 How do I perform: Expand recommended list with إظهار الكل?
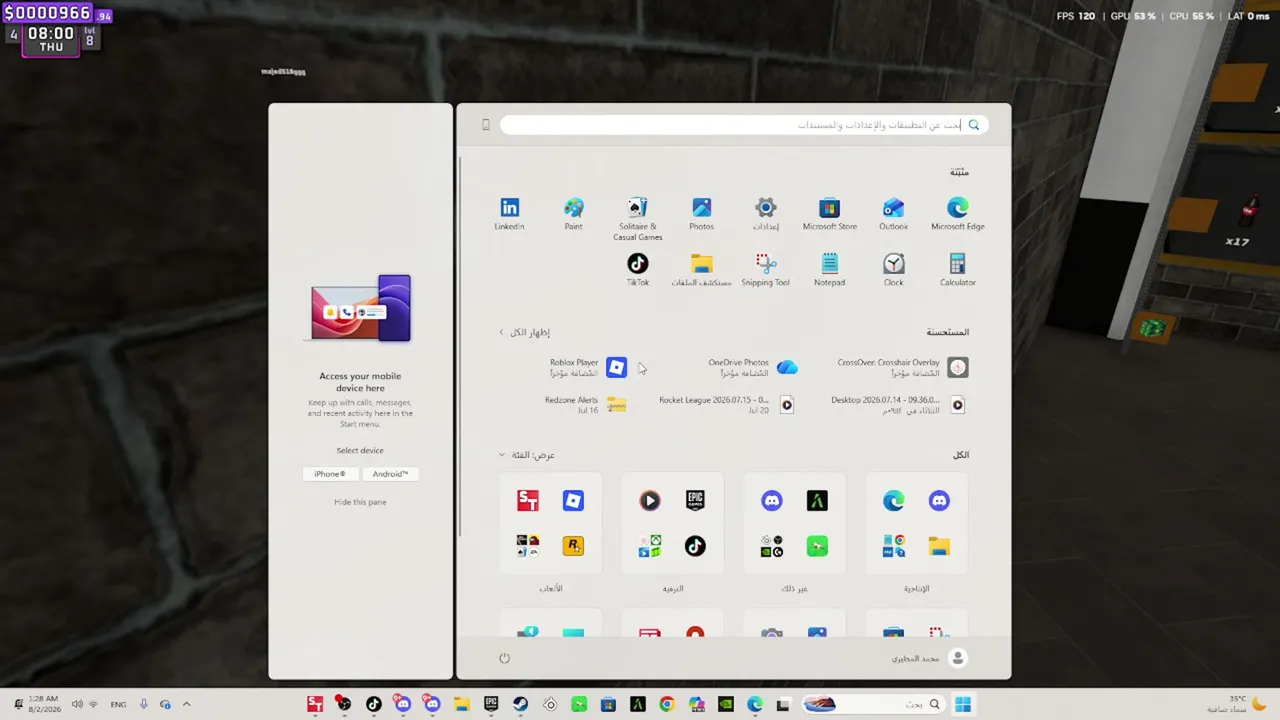click(525, 332)
